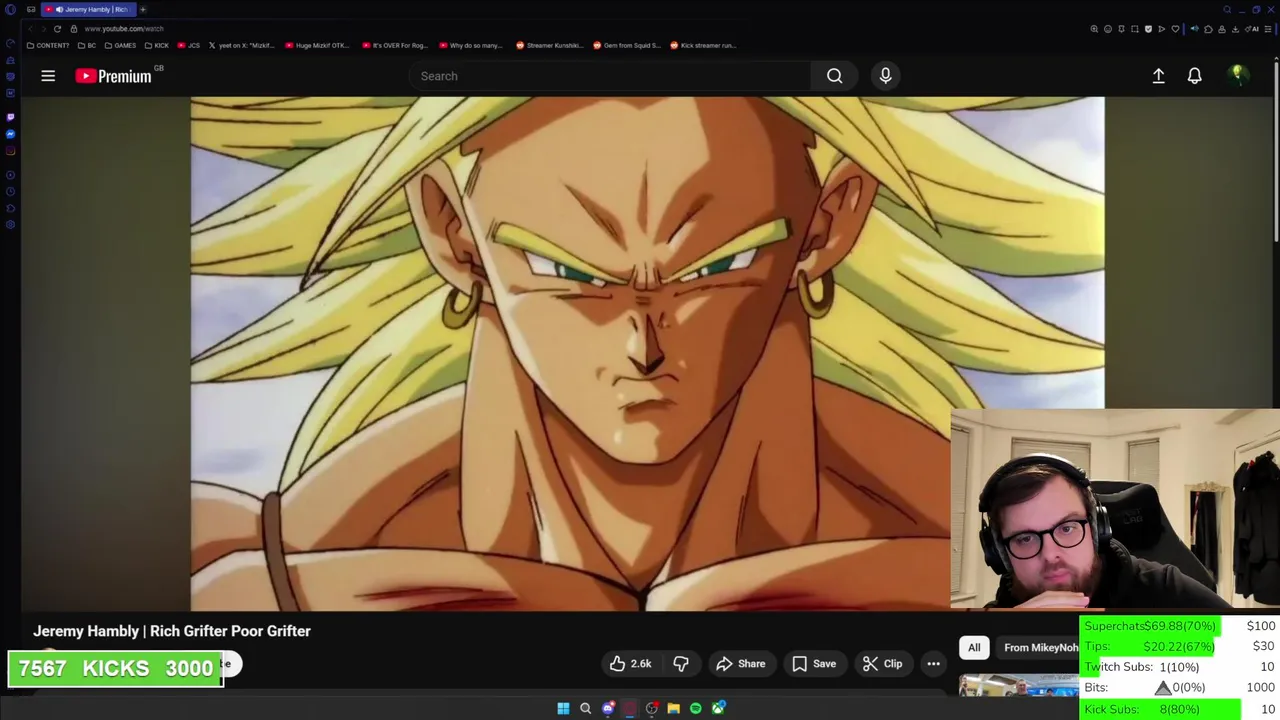Share the current video
This screenshot has width=1280, height=720.
coord(741,664)
